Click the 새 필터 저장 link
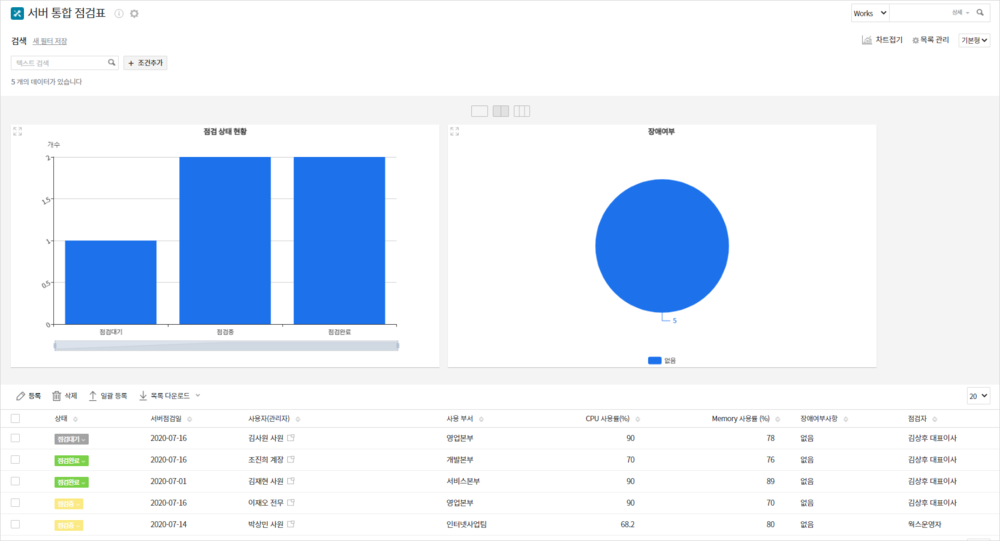Image resolution: width=1000 pixels, height=541 pixels. click(50, 41)
